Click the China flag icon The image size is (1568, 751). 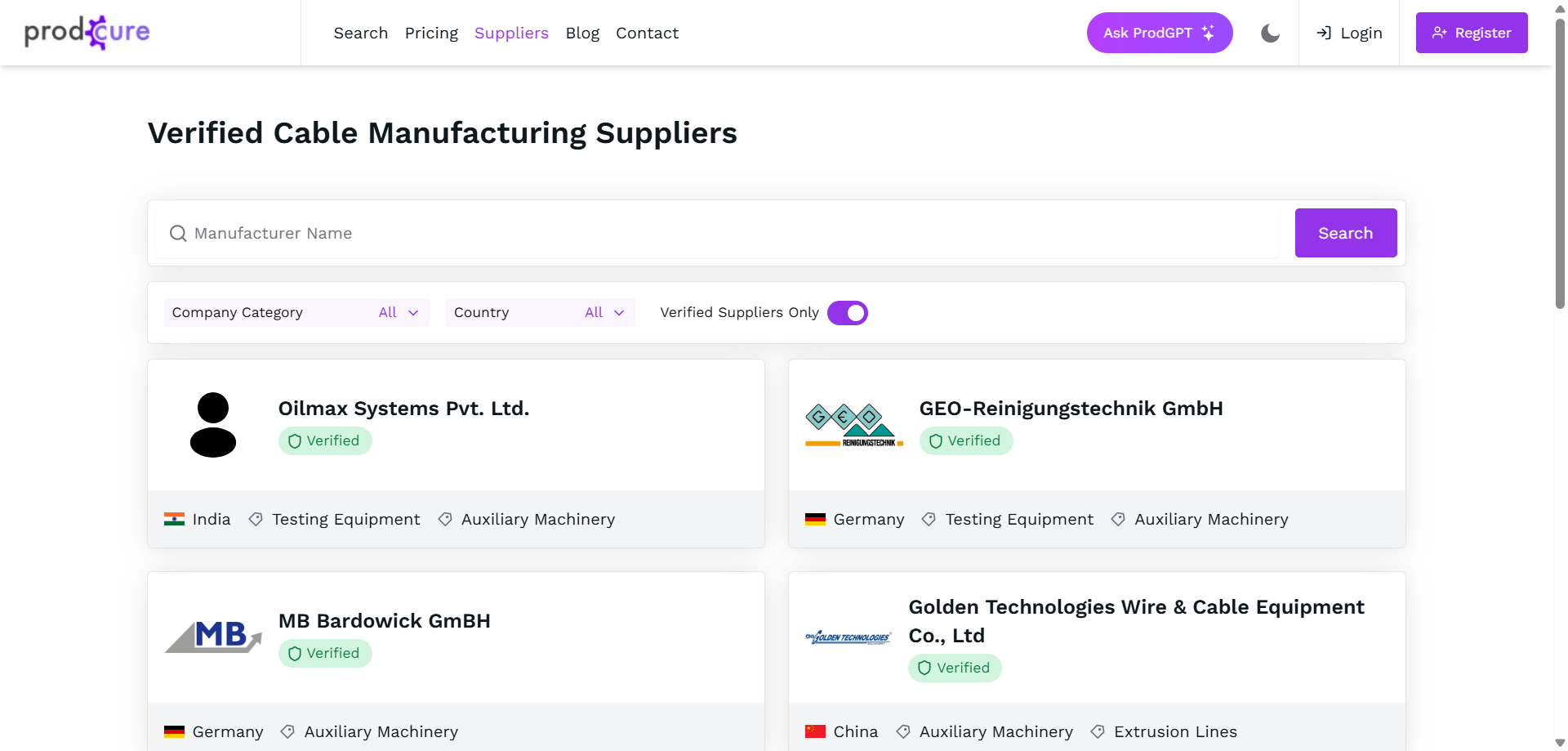815,731
